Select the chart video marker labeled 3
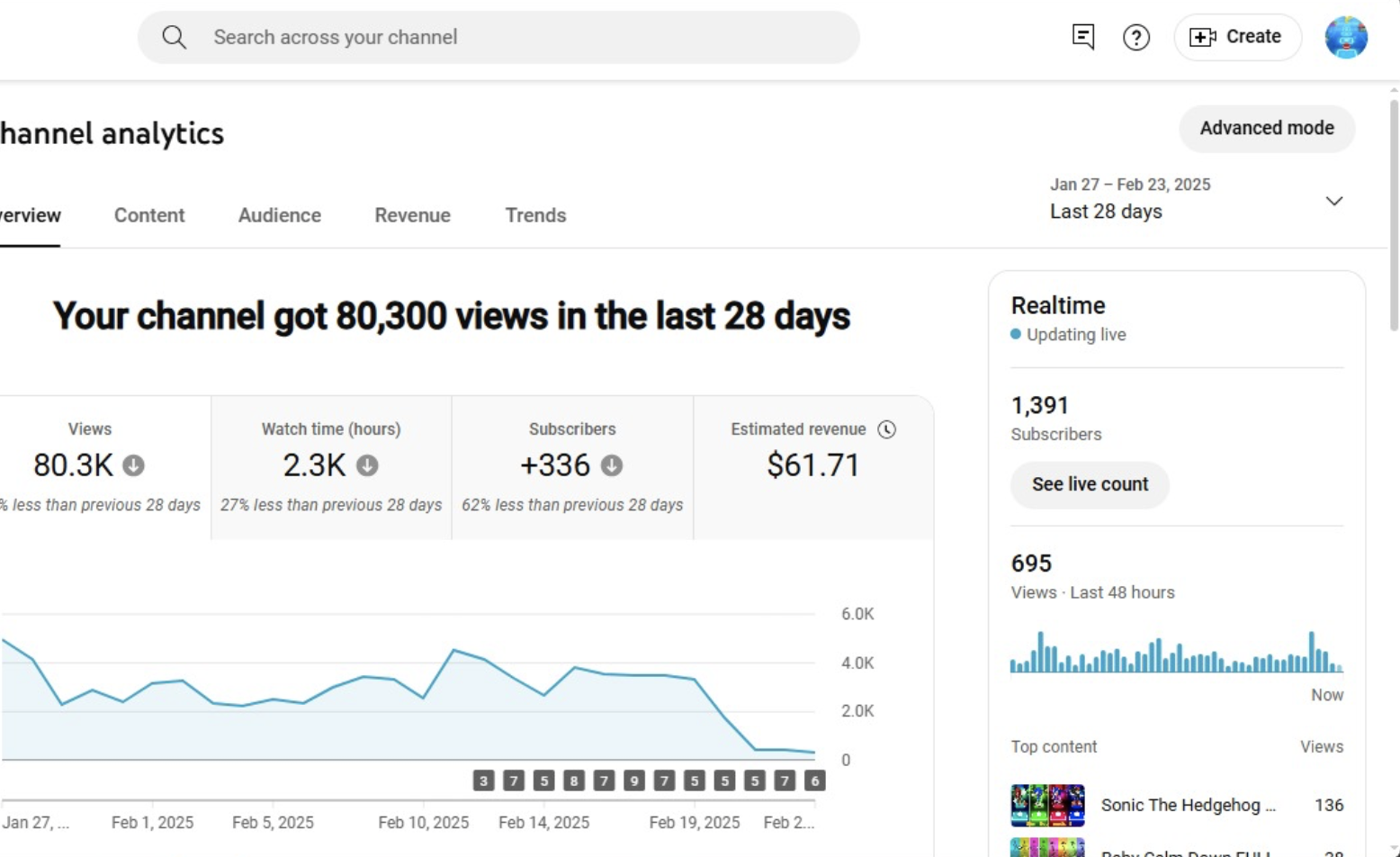The width and height of the screenshot is (1400, 857). pyautogui.click(x=484, y=780)
